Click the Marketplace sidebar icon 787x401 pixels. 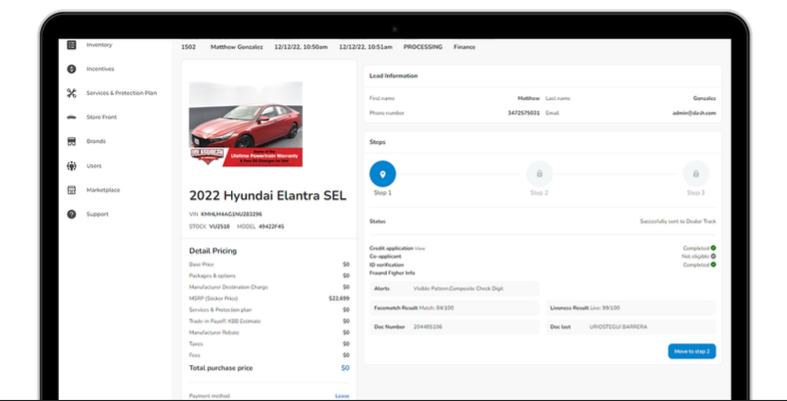coord(71,190)
